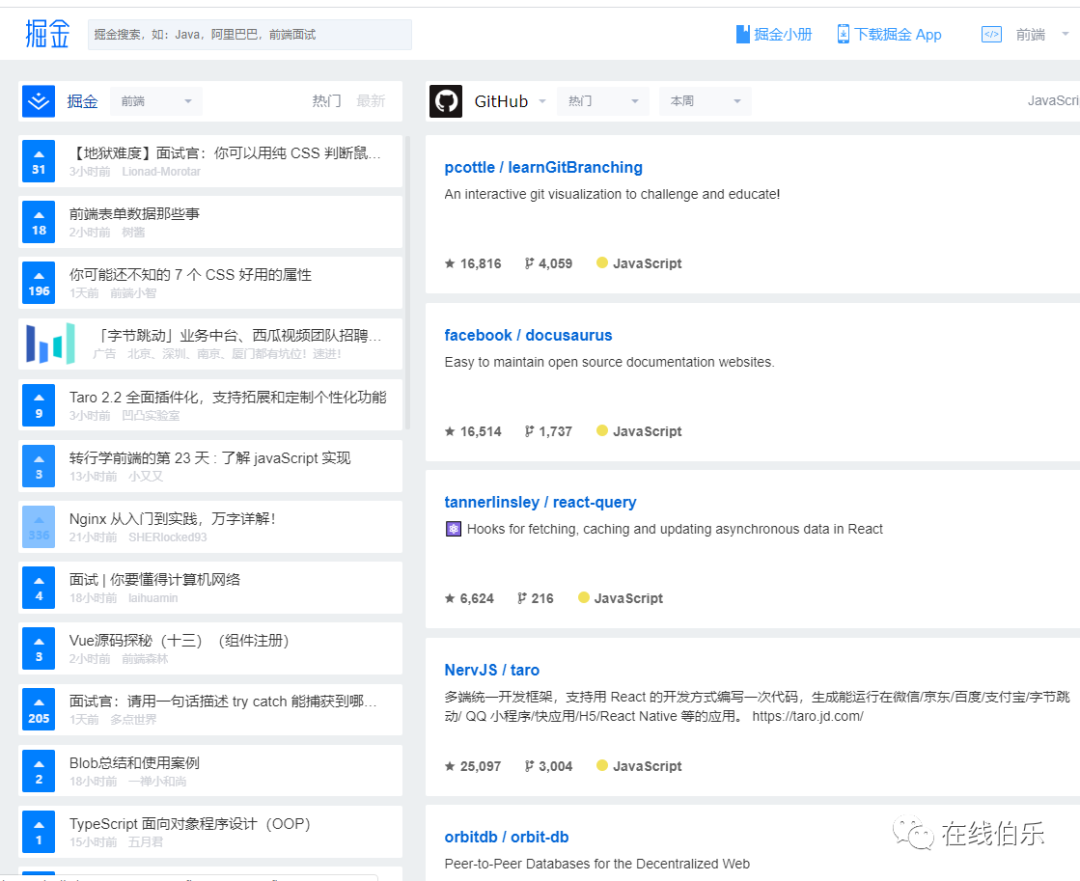
Task: Click the 16,514 star count of docusaurus
Action: click(x=473, y=432)
